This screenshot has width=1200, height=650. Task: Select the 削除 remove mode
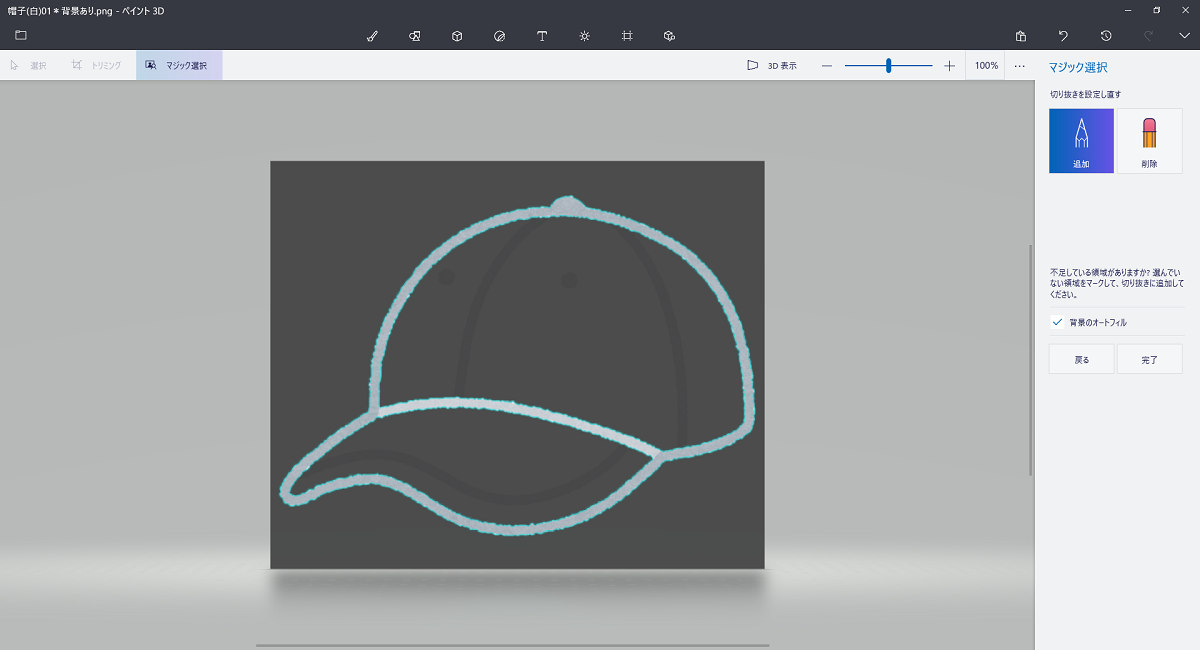pyautogui.click(x=1148, y=141)
